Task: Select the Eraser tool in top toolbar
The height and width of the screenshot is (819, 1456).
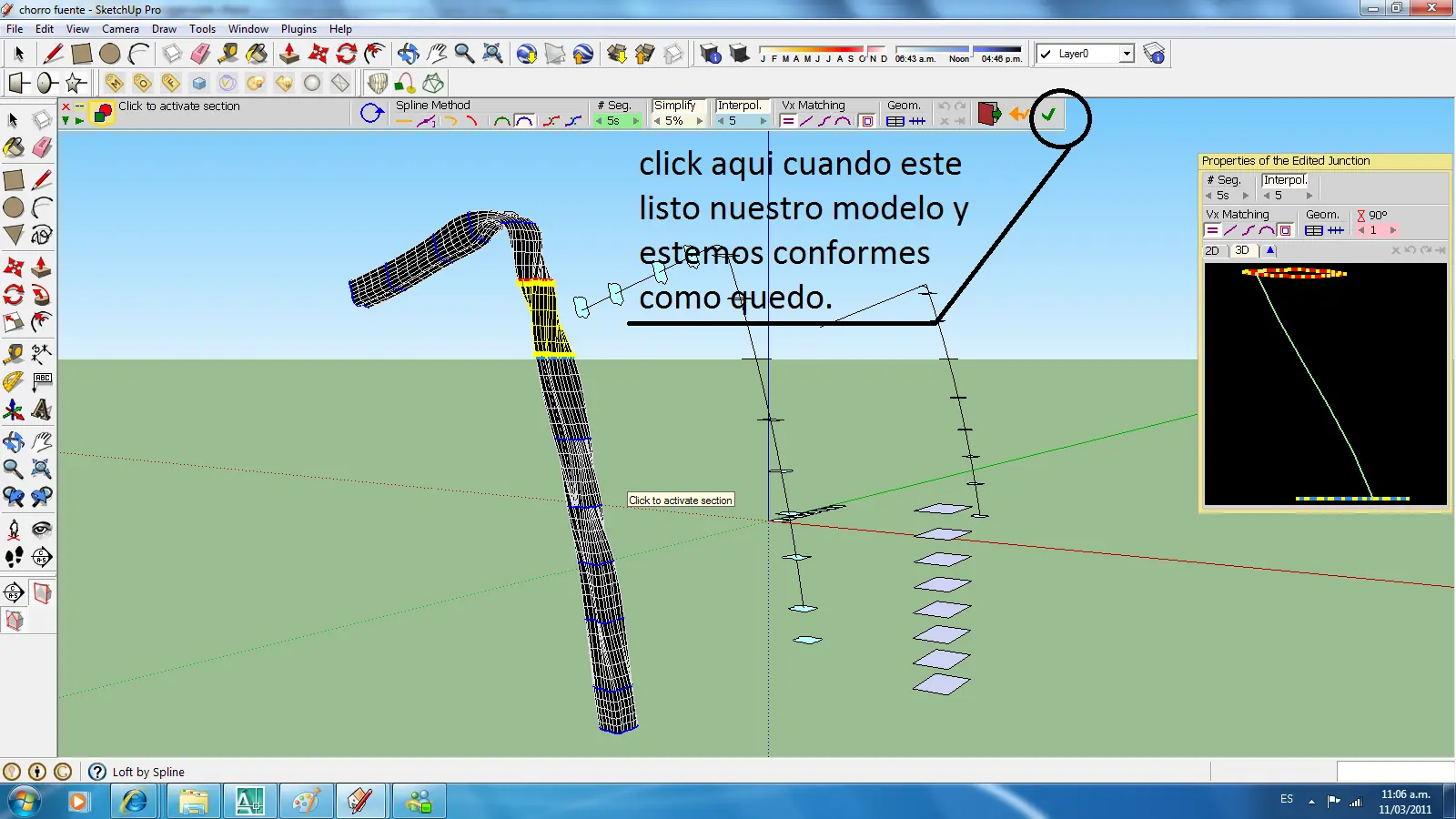Action: coord(200,54)
